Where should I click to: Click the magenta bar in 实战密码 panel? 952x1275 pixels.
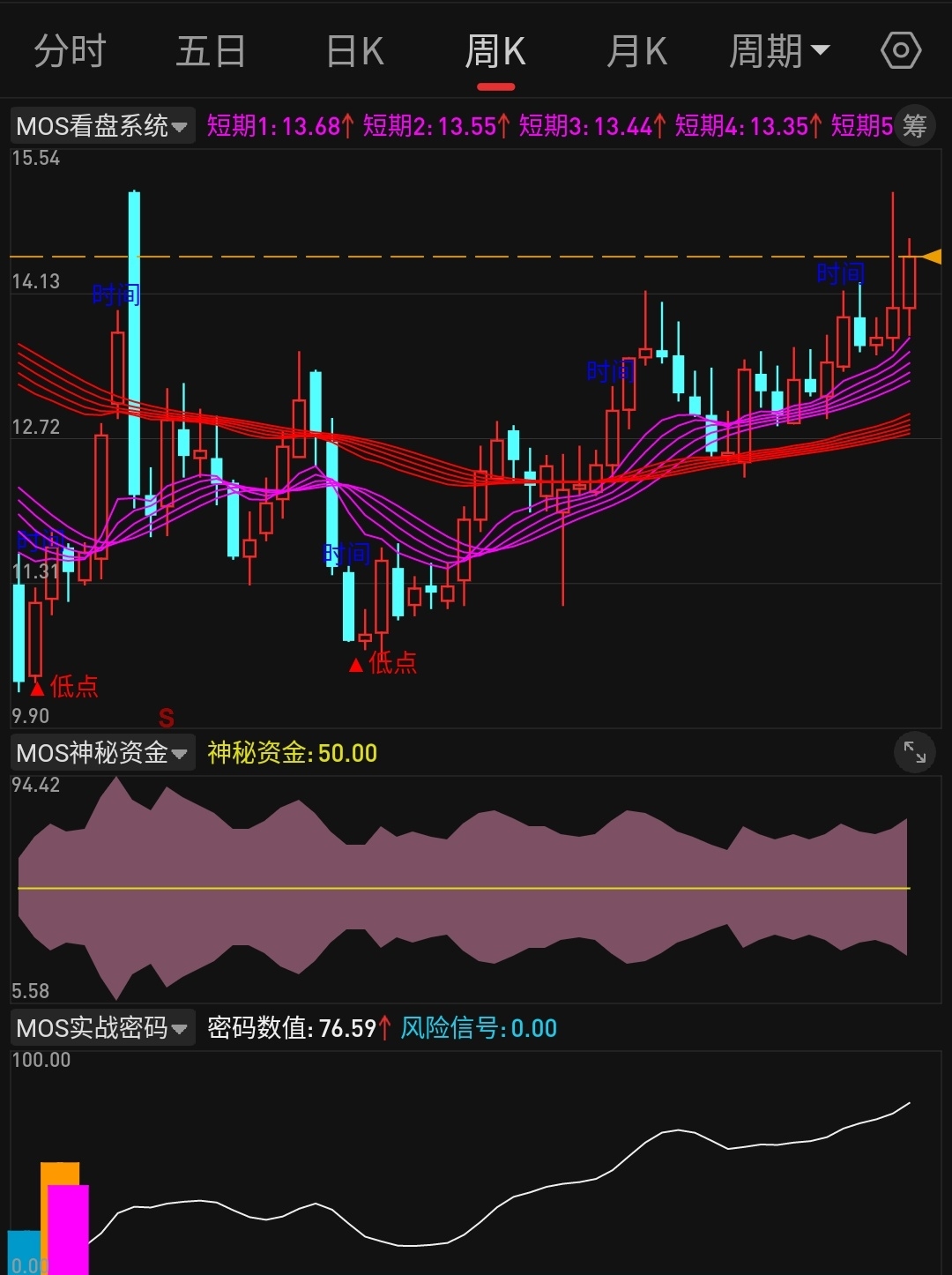click(68, 1229)
